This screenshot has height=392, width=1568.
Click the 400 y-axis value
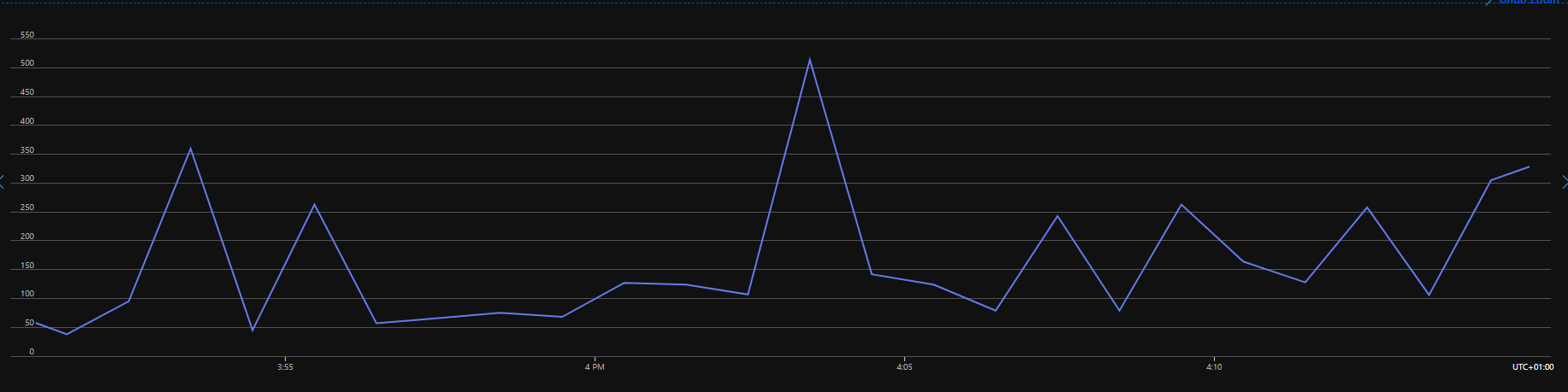pyautogui.click(x=26, y=121)
